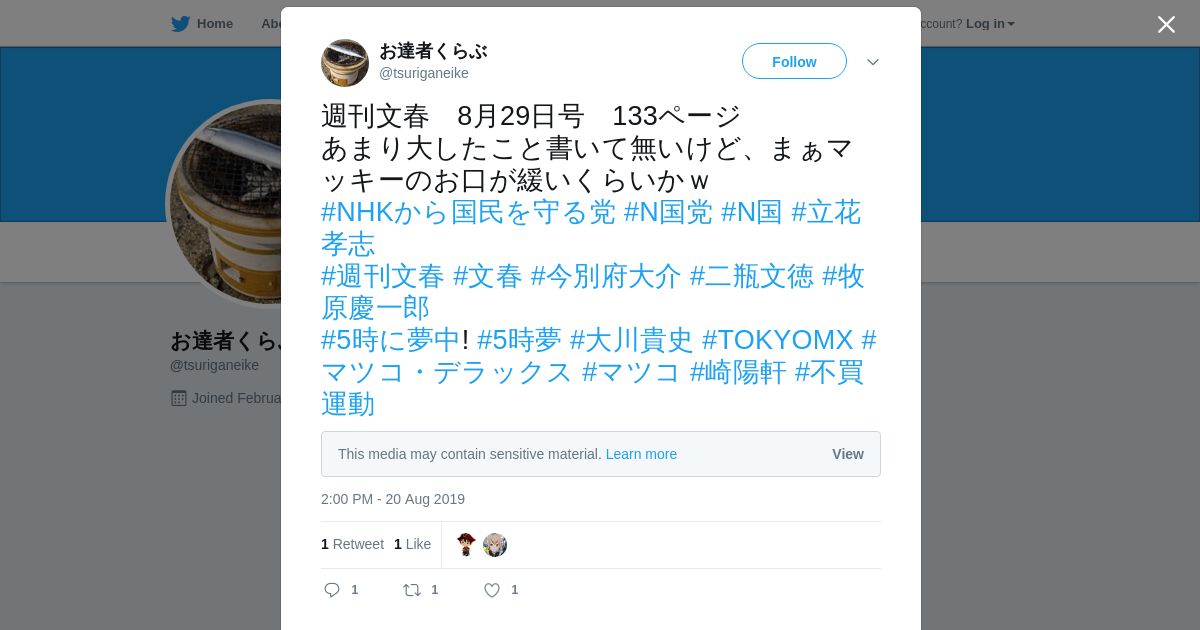
Task: Open the tweet timestamp 20 Aug 2019
Action: 393,499
